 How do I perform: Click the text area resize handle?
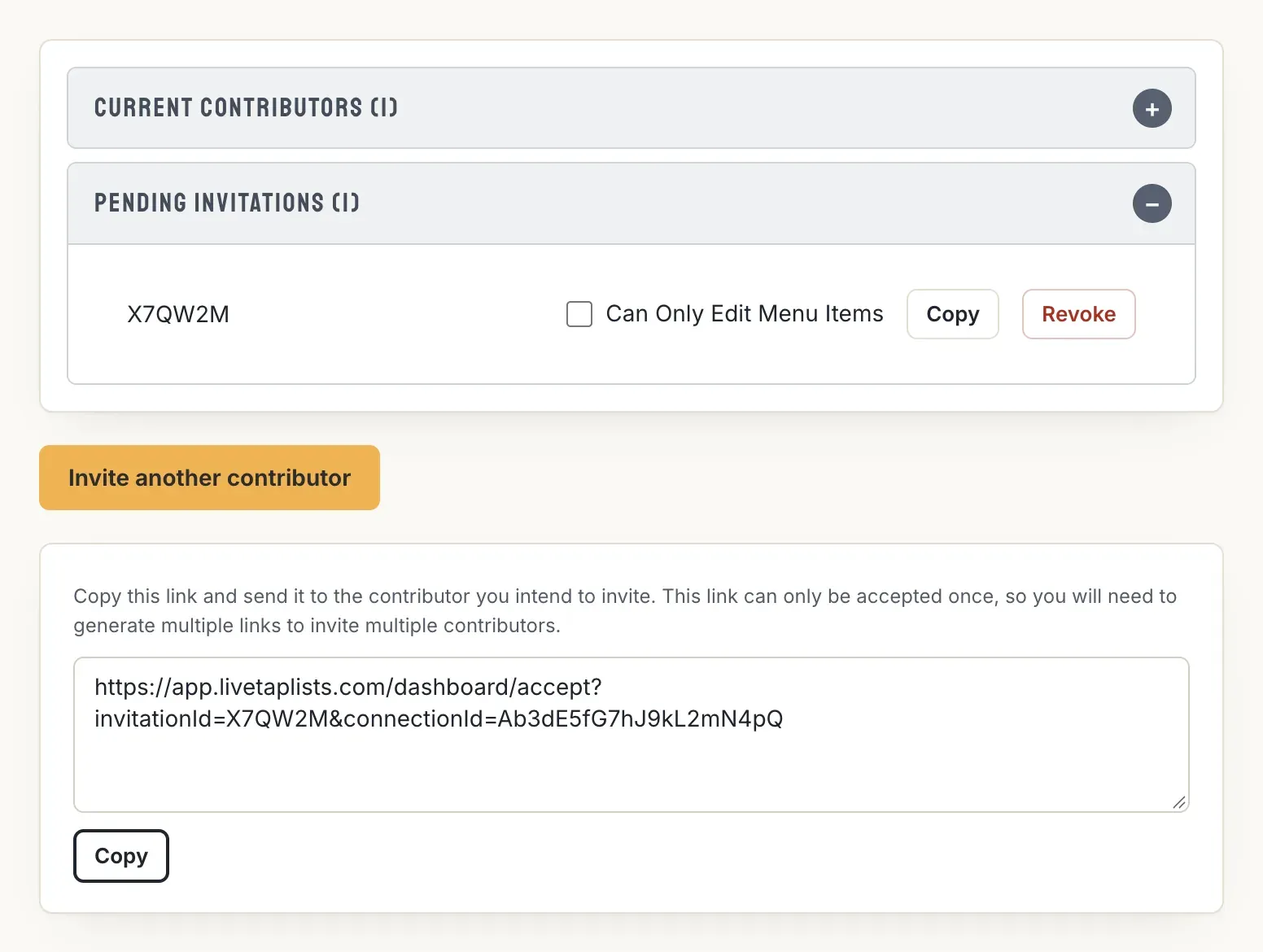pos(1179,802)
